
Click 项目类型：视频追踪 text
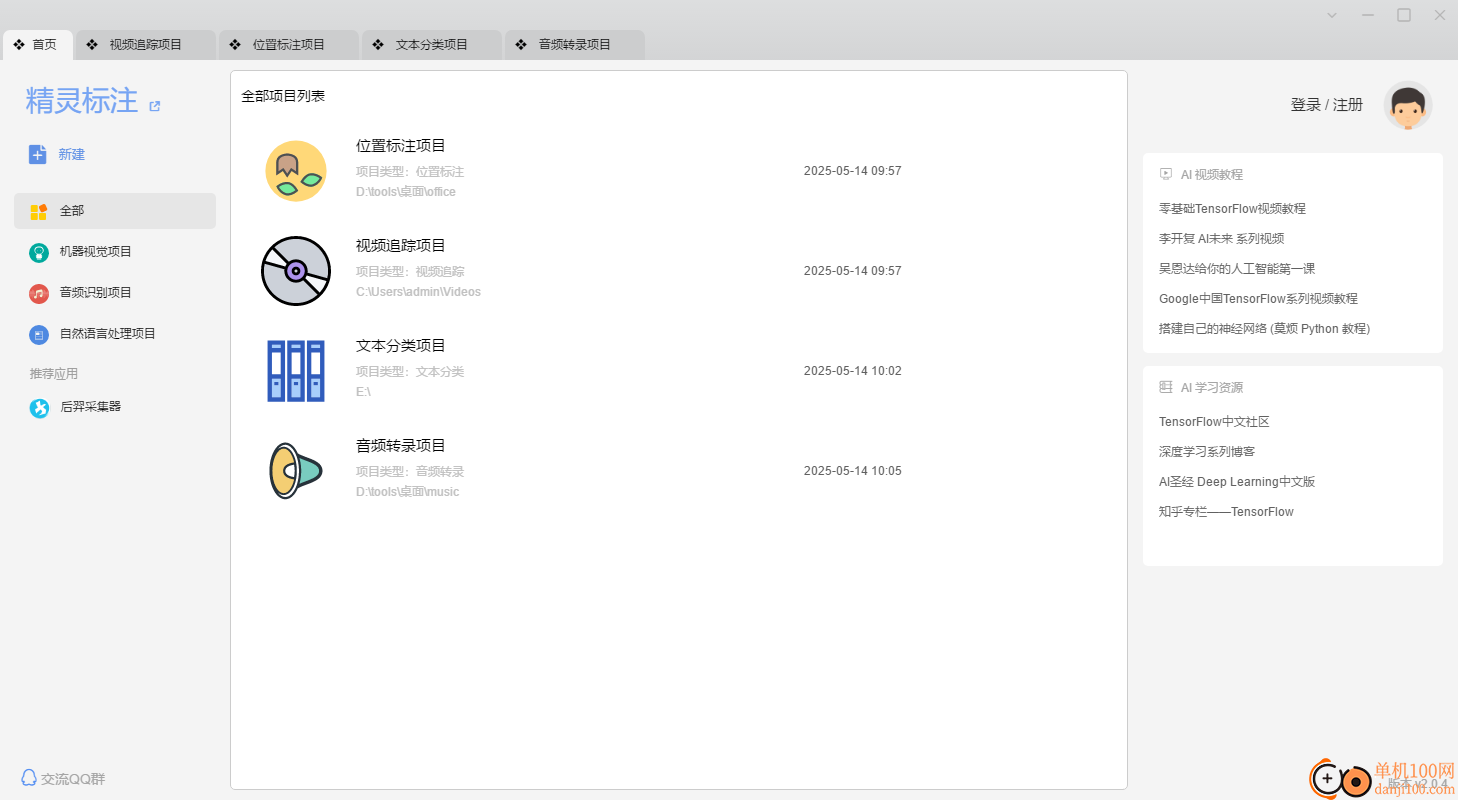coord(410,272)
